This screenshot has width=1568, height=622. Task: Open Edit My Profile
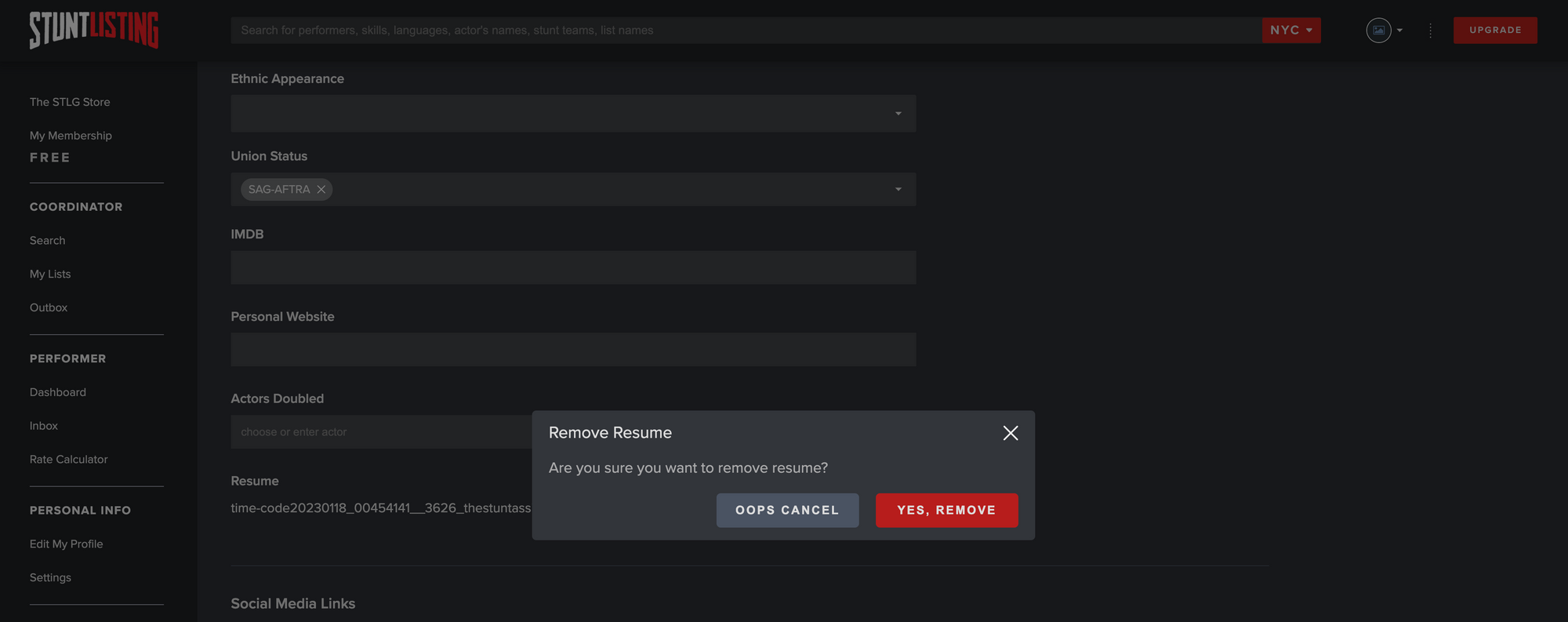pos(67,544)
